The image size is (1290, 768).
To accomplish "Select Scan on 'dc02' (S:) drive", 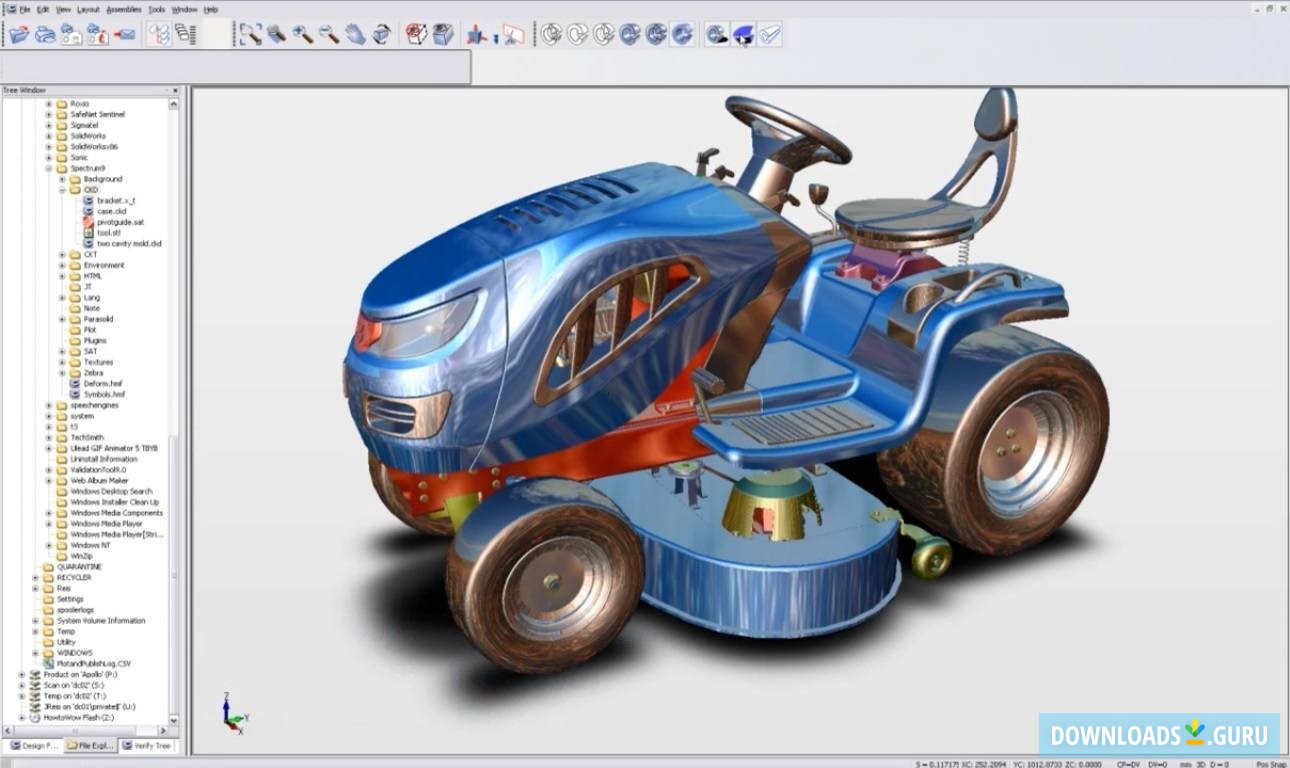I will tap(74, 685).
